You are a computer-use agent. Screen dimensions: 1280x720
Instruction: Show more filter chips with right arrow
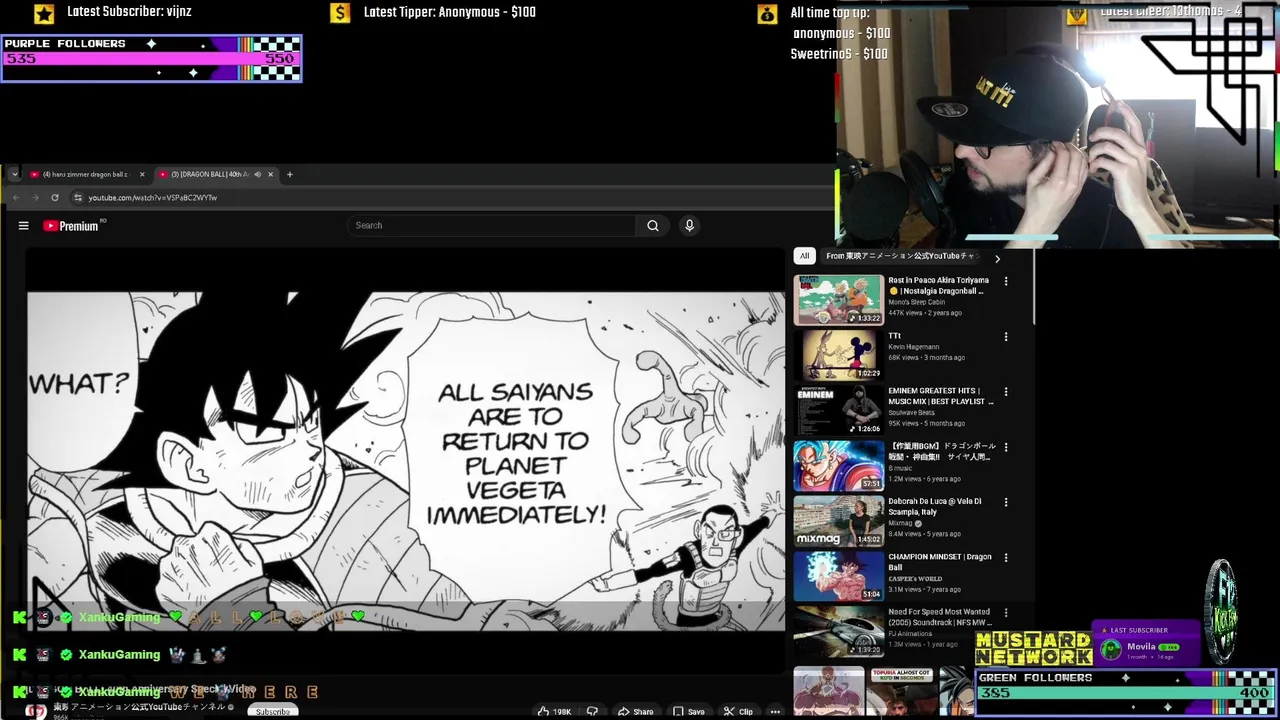(x=997, y=258)
